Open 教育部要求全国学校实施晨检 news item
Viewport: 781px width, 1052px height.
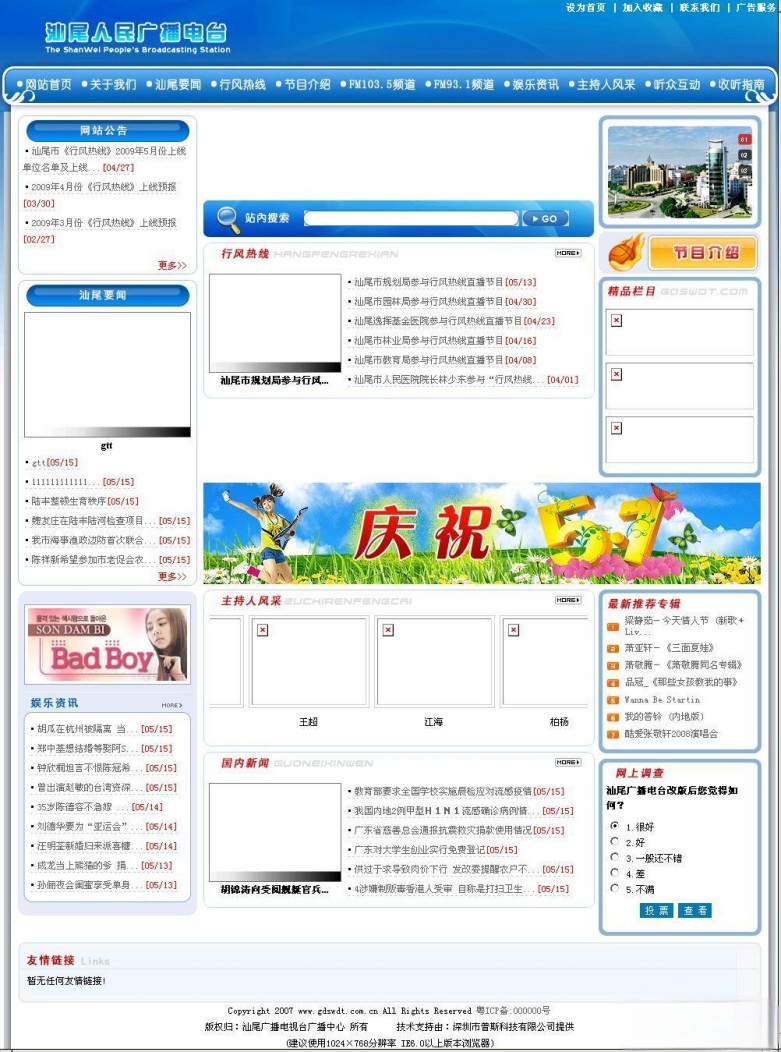point(459,792)
